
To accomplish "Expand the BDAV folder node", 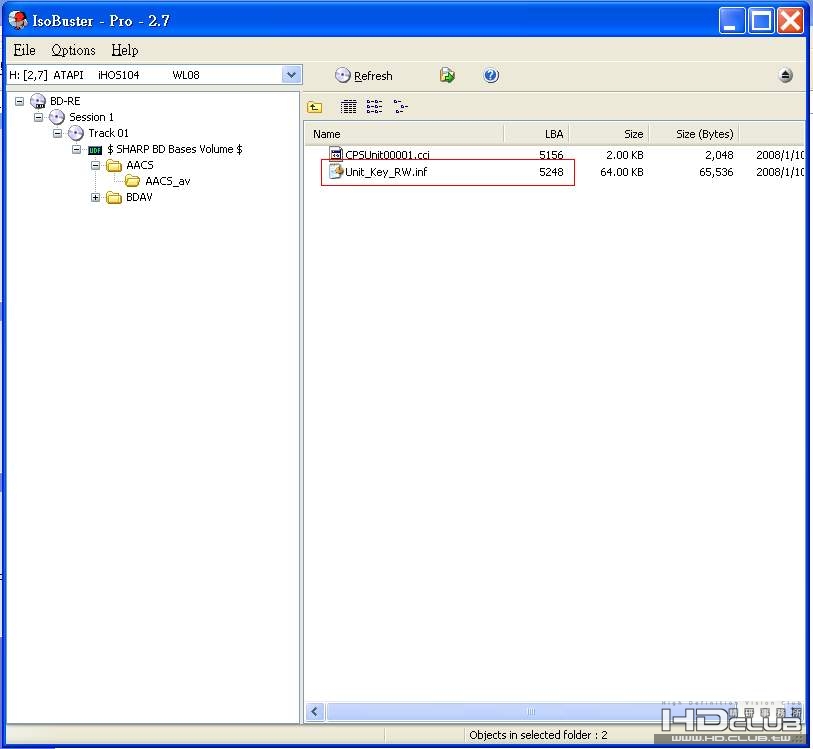I will tap(95, 197).
